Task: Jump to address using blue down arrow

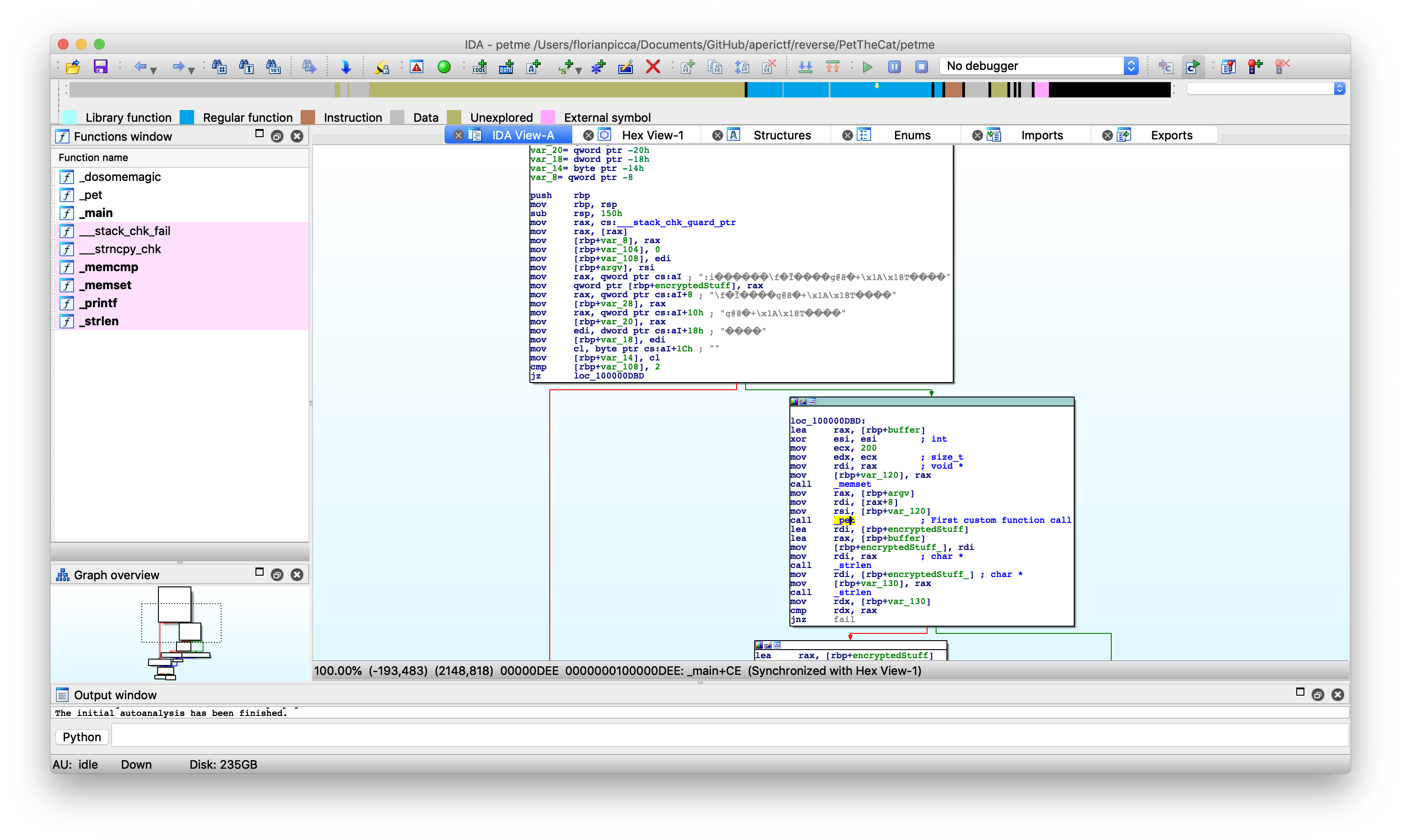Action: click(x=345, y=67)
